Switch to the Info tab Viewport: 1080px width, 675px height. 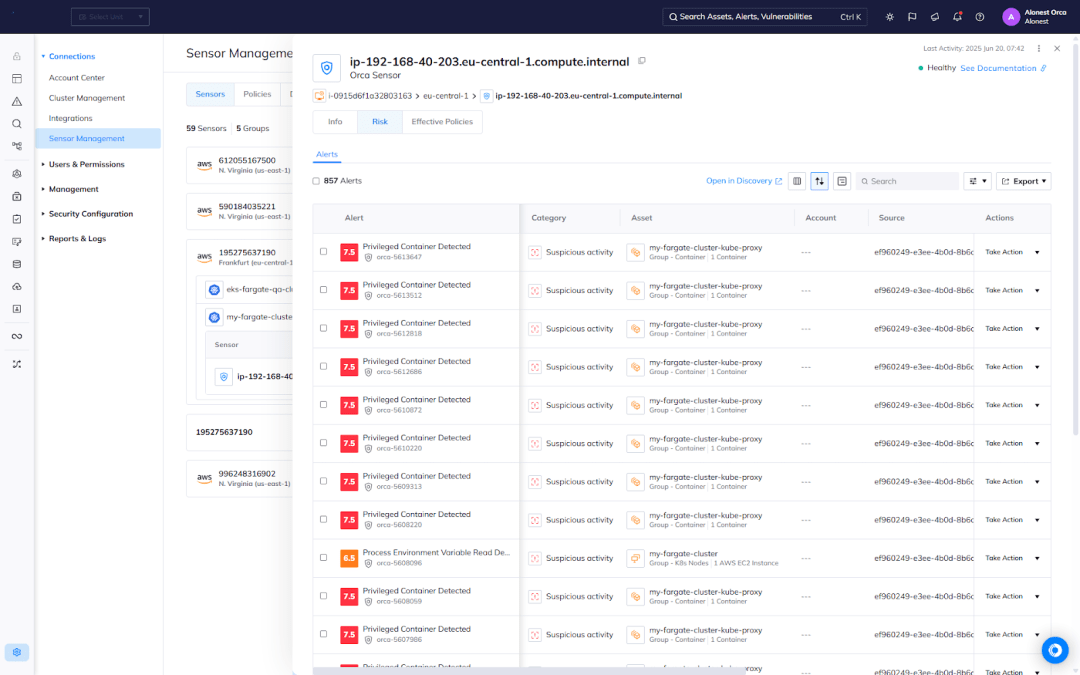335,122
